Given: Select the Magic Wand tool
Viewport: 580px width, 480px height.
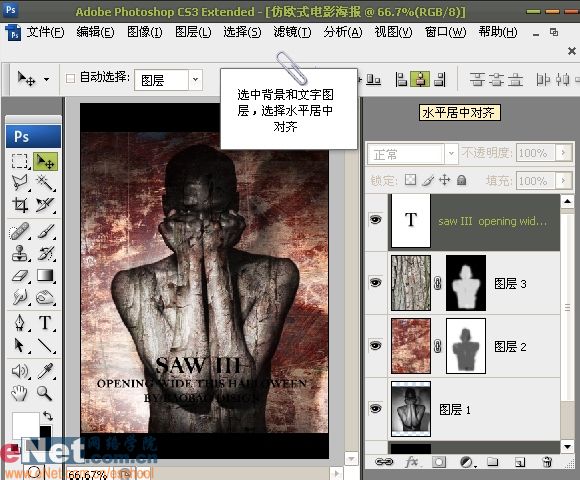Looking at the screenshot, I should [x=45, y=182].
